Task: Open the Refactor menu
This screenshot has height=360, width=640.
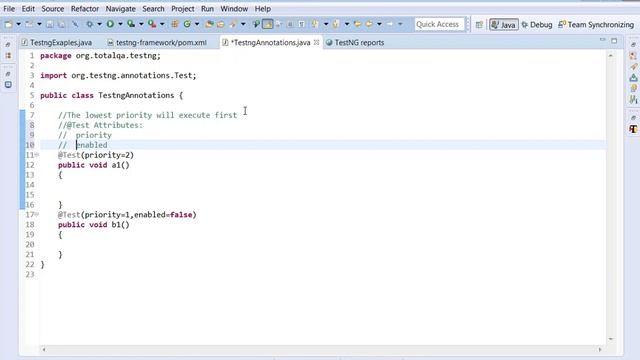Action: click(x=85, y=9)
